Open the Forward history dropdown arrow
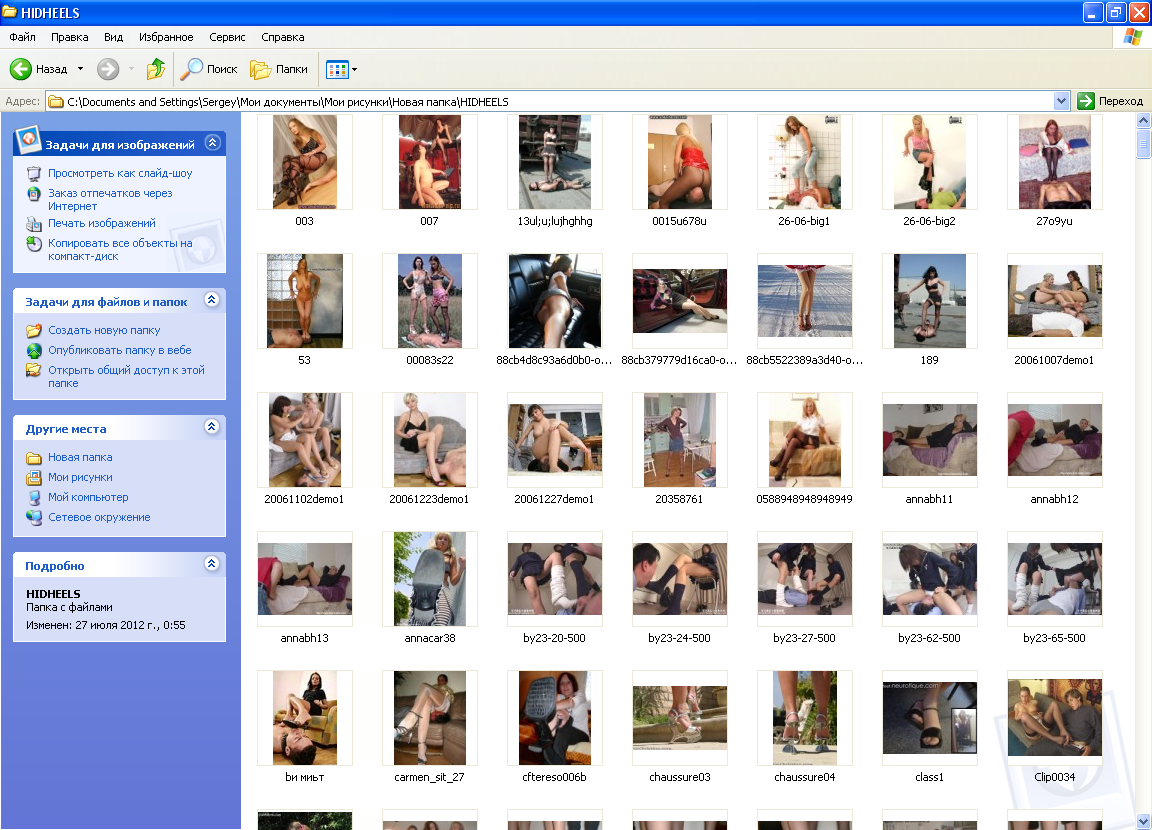Image resolution: width=1152 pixels, height=830 pixels. point(132,69)
